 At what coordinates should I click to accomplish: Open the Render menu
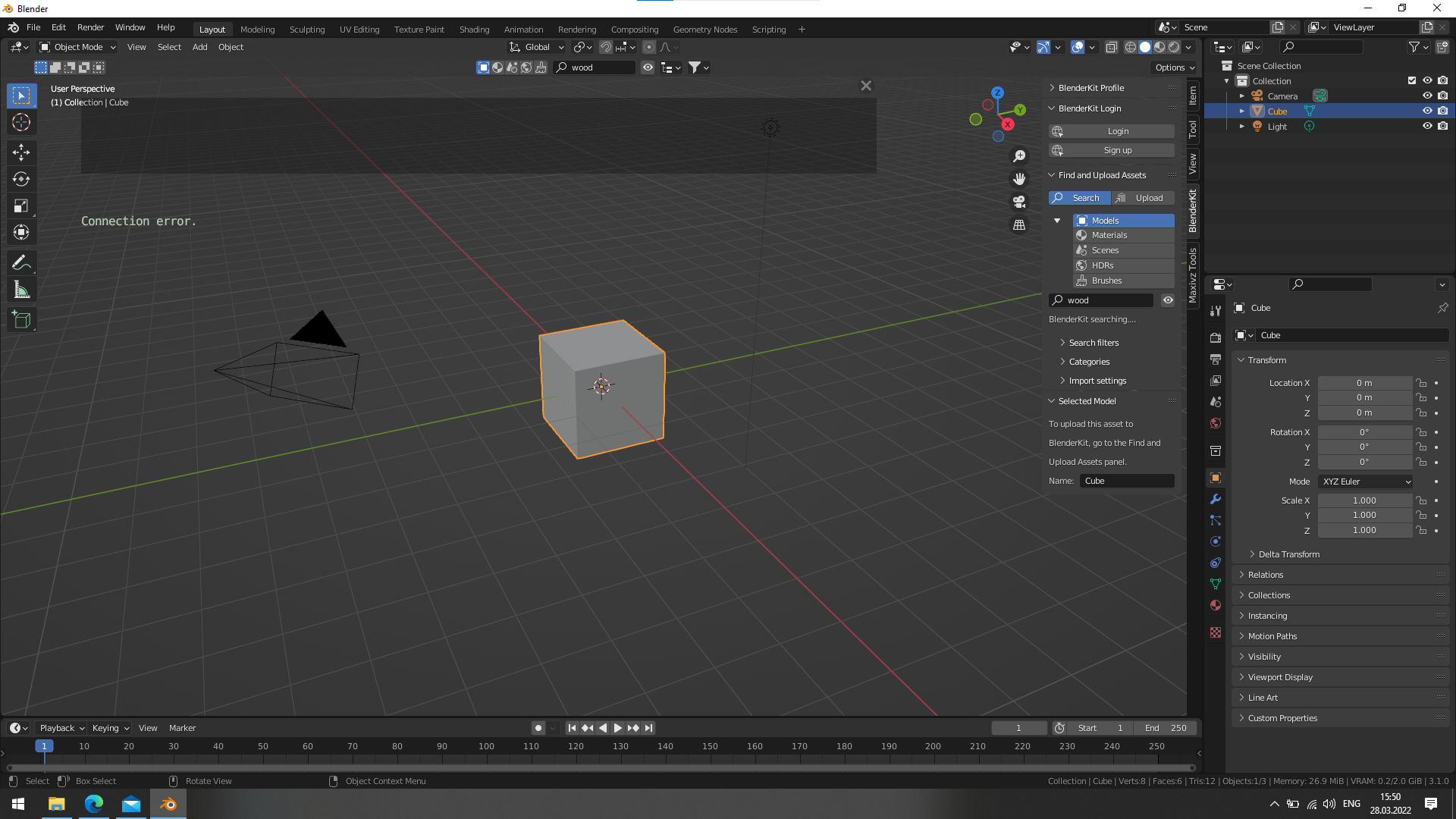click(90, 27)
